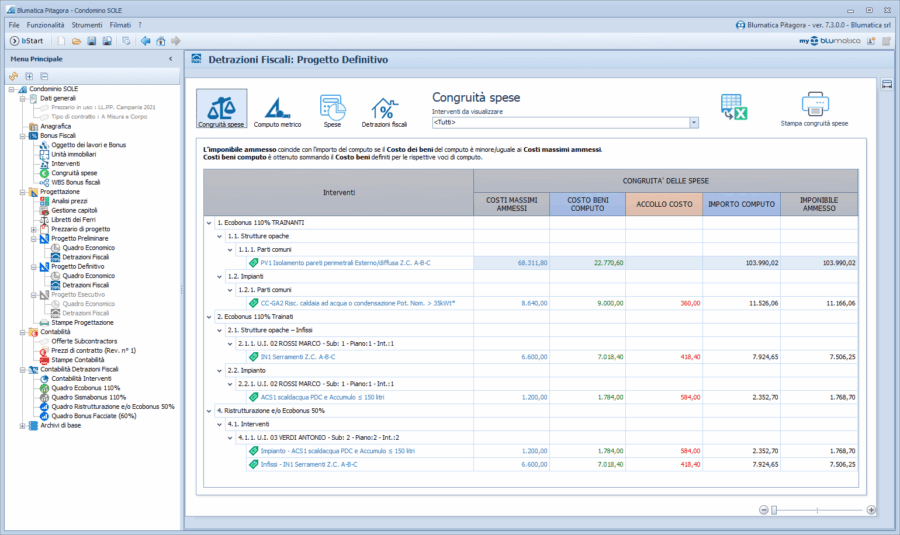Collapse Condominio SOLE tree root

(x=11, y=89)
